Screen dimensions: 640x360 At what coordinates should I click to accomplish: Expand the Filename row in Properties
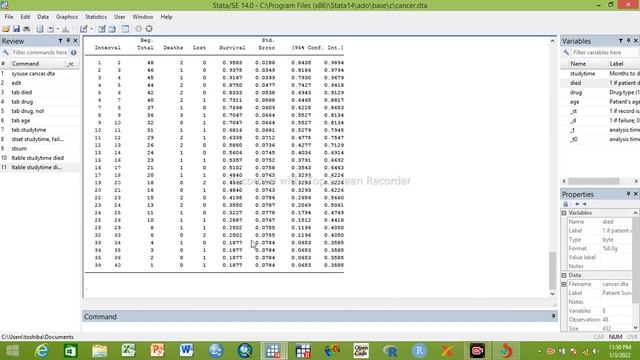pos(564,284)
